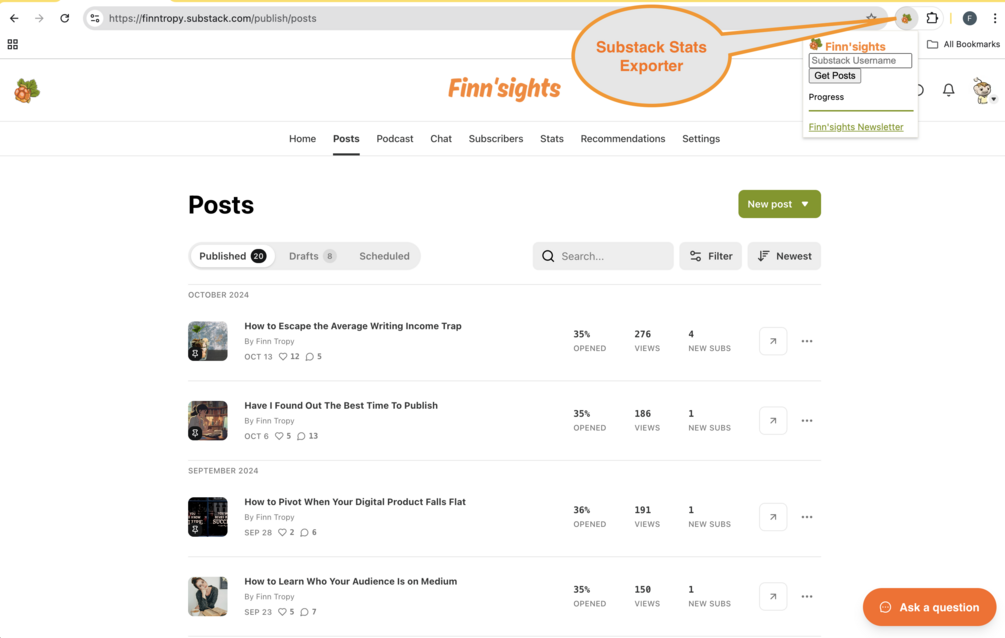Open the Settings tab

click(x=701, y=139)
